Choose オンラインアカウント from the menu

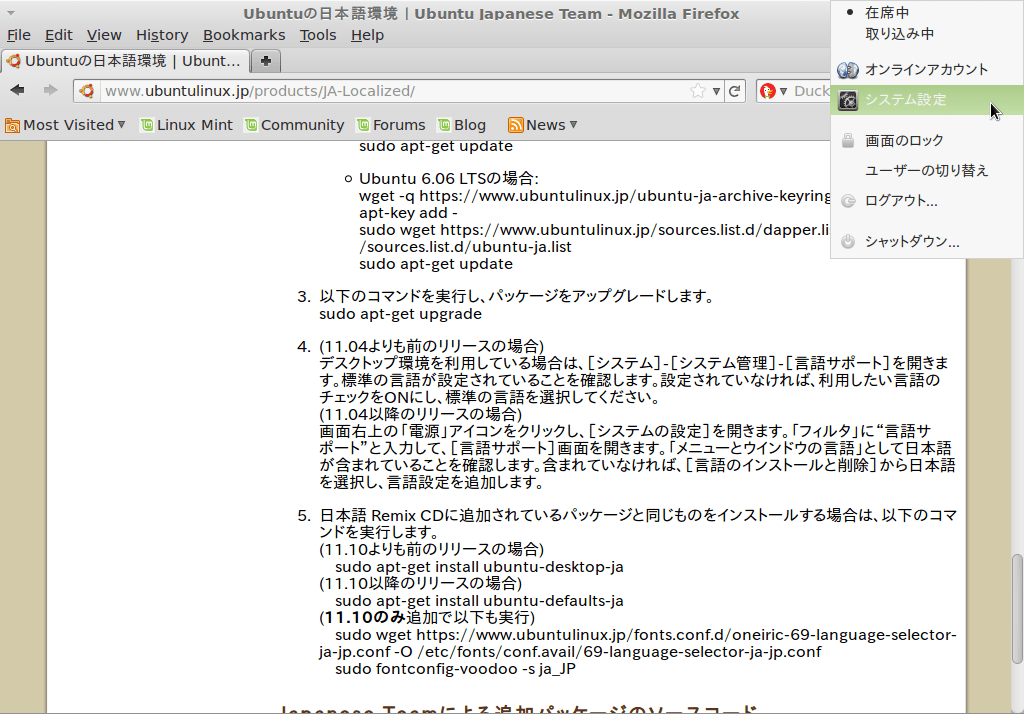927,69
